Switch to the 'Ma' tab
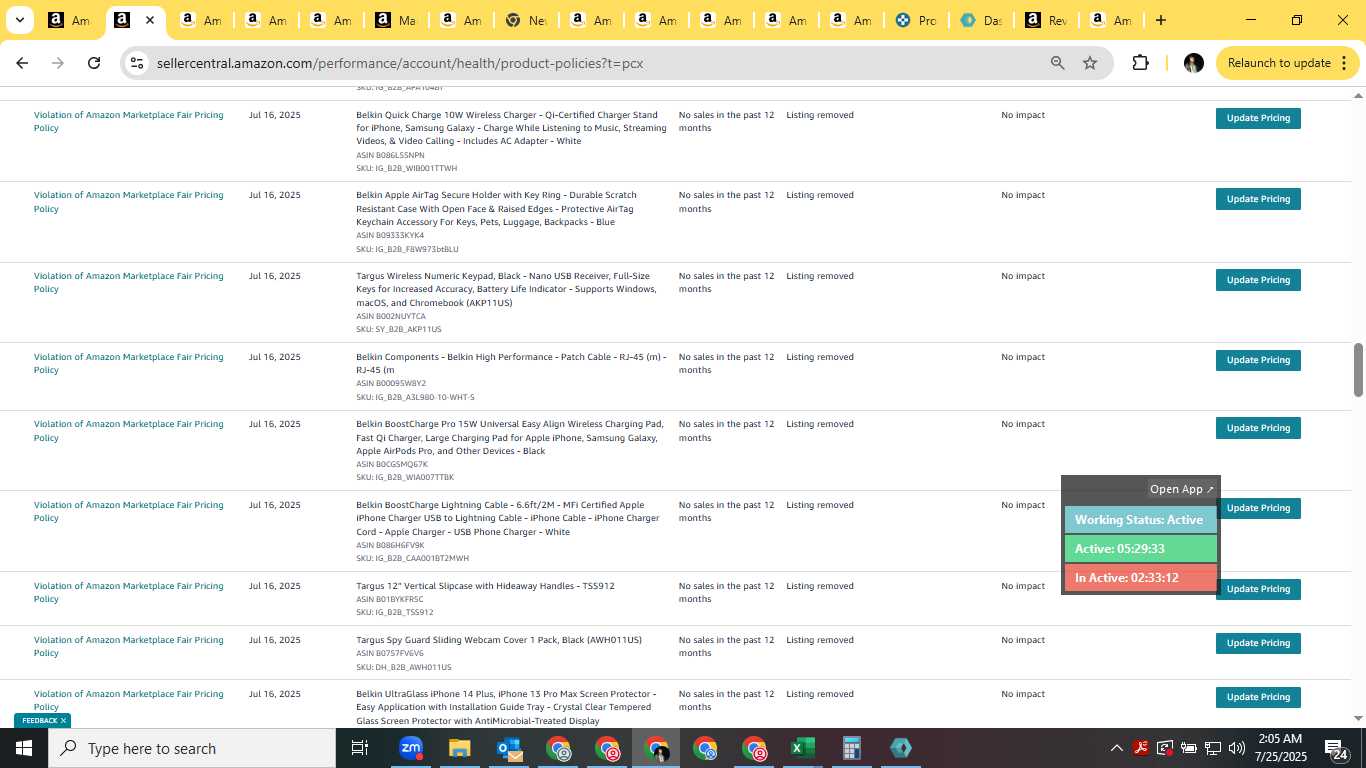The image size is (1366, 768). pos(395,20)
